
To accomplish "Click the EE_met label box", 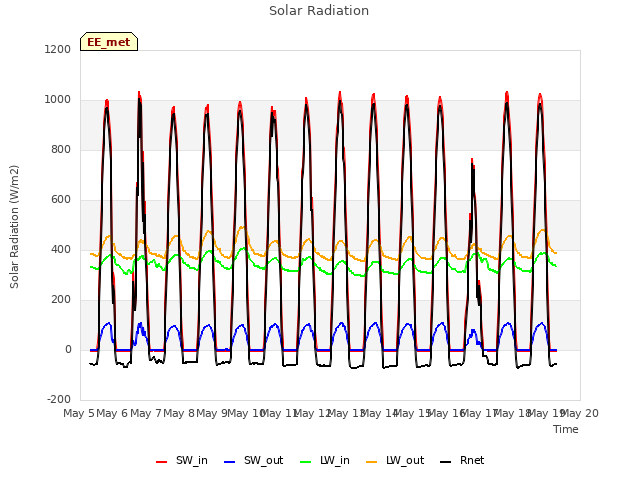I will 109,42.
